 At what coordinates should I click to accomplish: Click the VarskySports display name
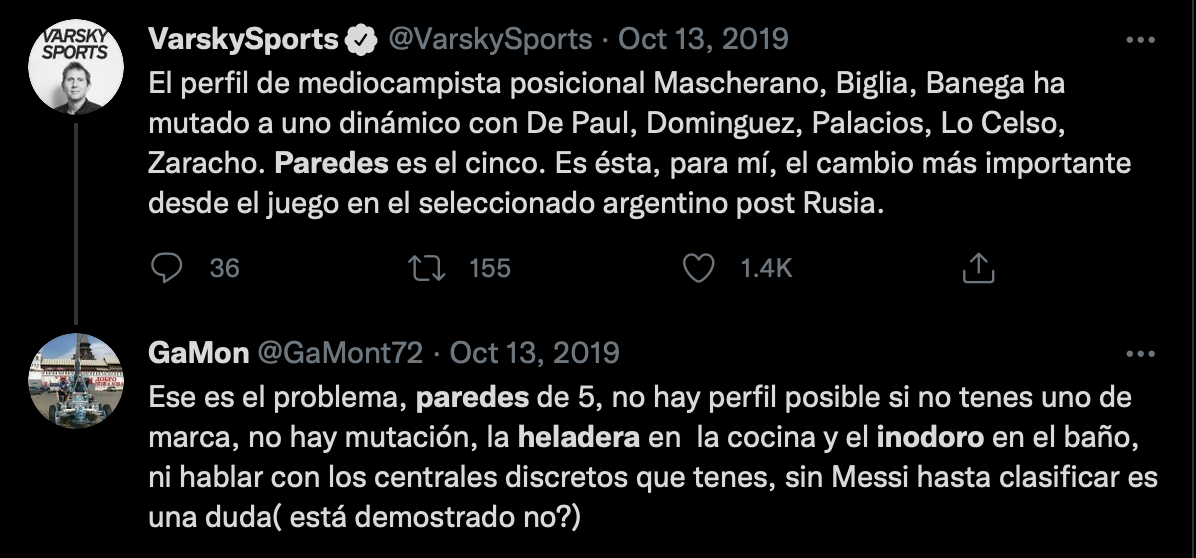pos(243,40)
